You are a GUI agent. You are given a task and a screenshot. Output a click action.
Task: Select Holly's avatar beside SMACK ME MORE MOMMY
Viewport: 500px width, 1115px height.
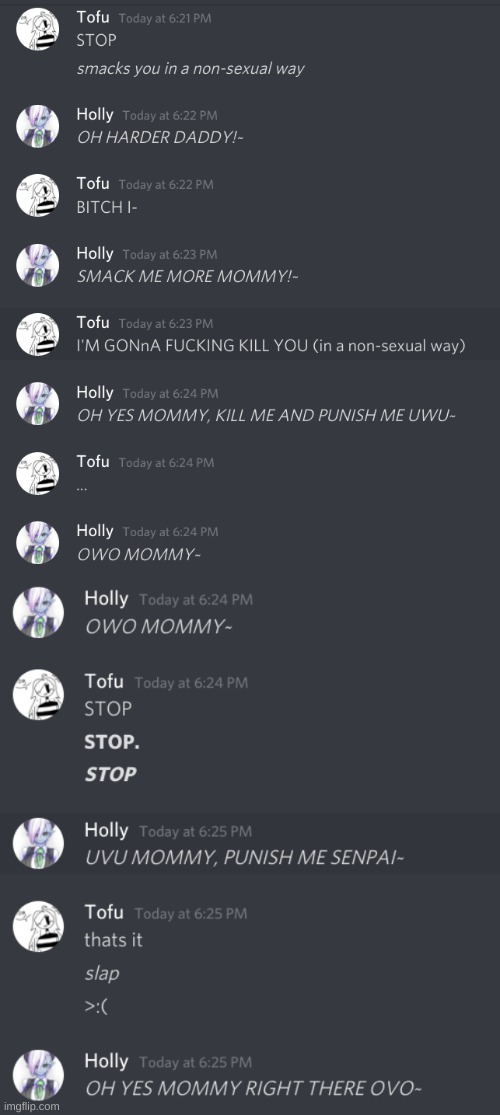(38, 265)
